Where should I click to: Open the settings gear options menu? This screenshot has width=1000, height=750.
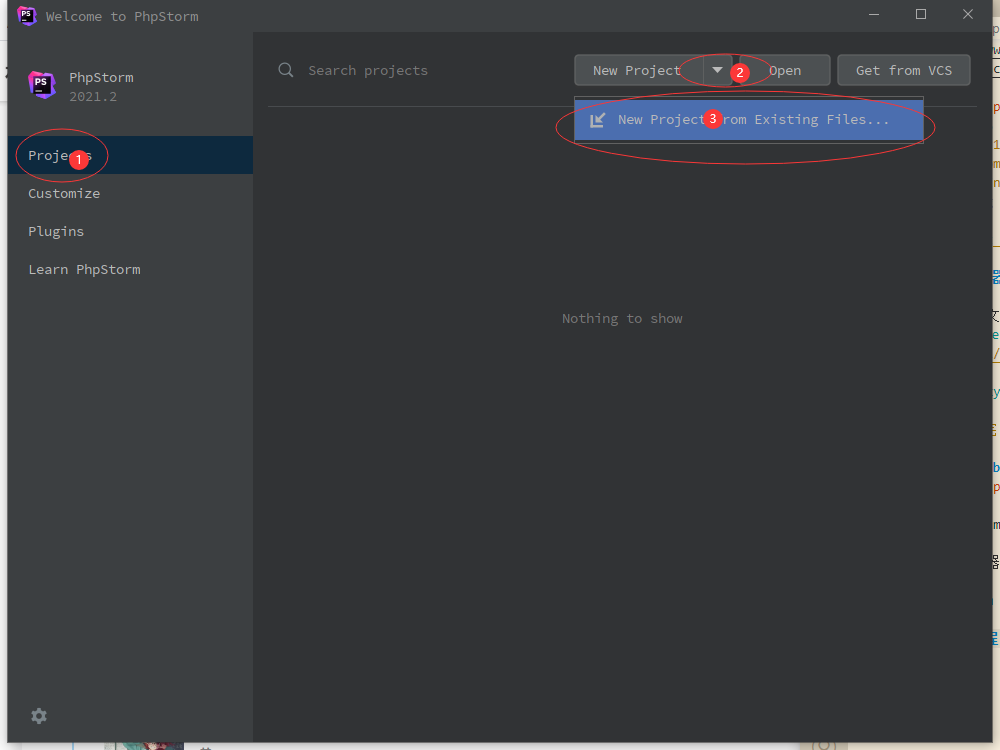[39, 716]
